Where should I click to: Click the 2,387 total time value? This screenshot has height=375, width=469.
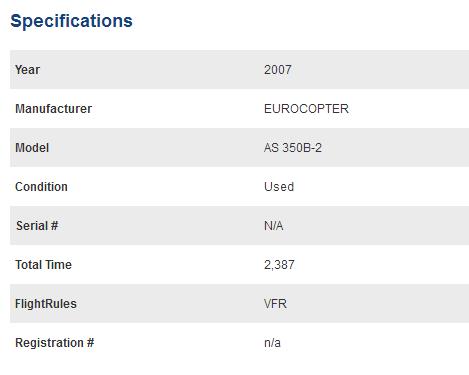[x=279, y=265]
